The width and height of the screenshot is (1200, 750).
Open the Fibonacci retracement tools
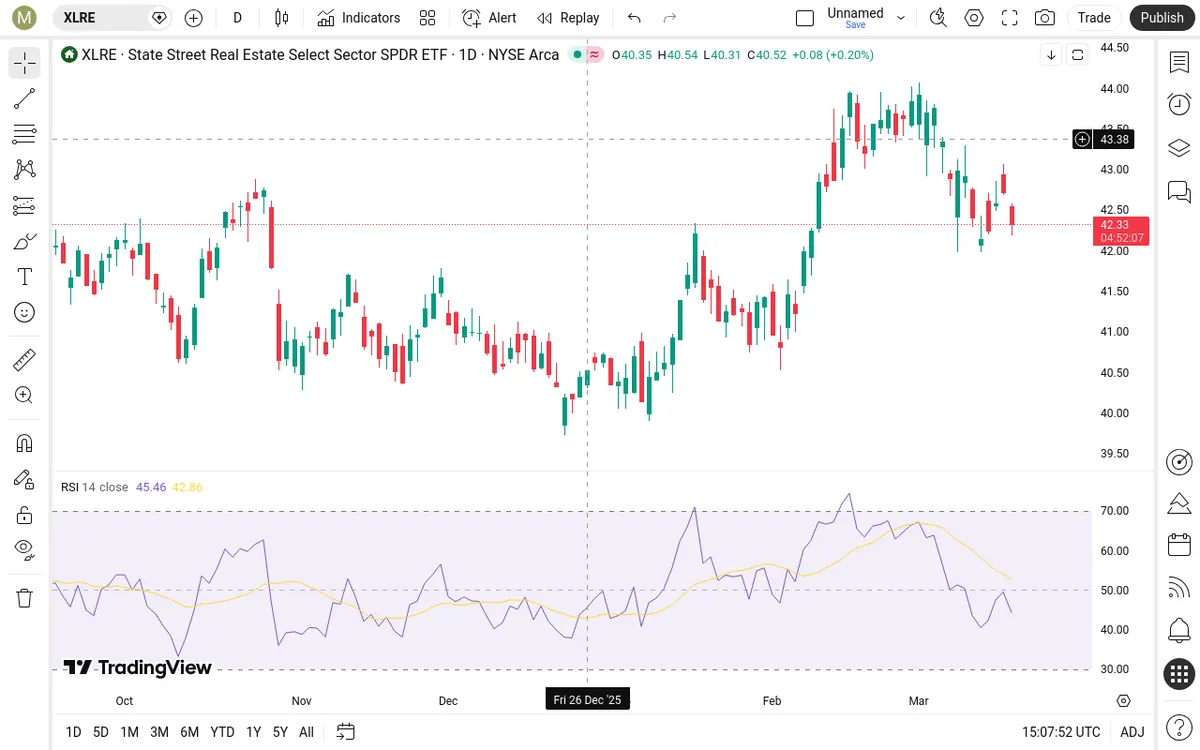pyautogui.click(x=25, y=134)
